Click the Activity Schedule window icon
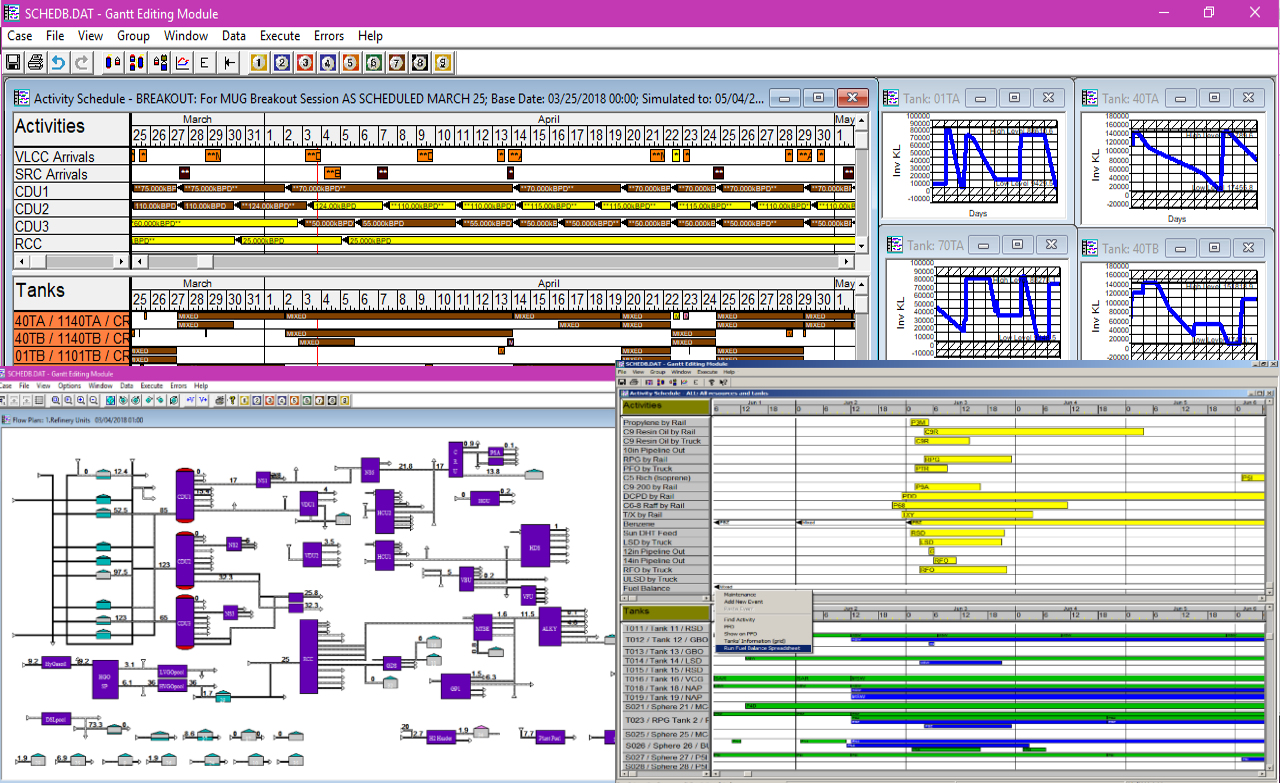Screen dimensions: 1280x783 (22, 98)
